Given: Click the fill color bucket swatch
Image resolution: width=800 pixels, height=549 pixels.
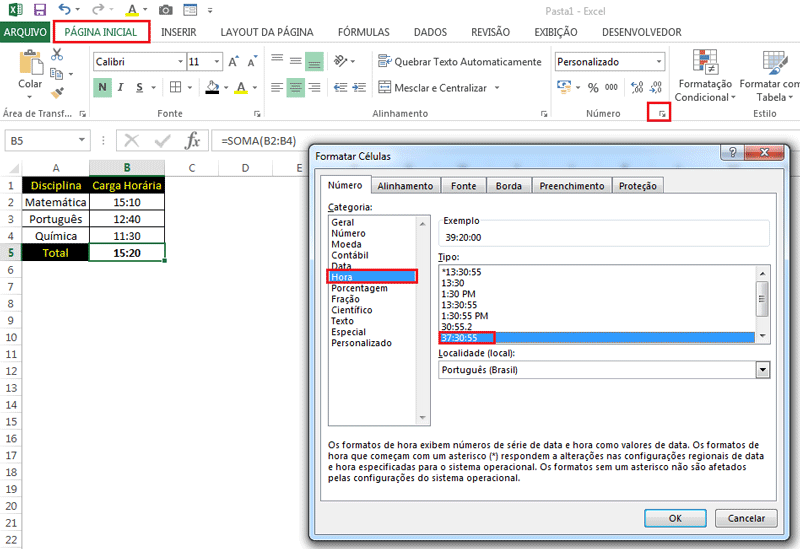Looking at the screenshot, I should pos(212,88).
